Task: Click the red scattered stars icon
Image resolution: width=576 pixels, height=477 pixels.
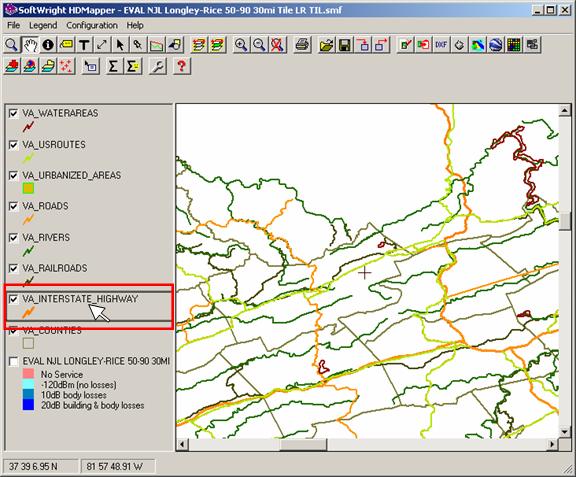Action: [66, 66]
